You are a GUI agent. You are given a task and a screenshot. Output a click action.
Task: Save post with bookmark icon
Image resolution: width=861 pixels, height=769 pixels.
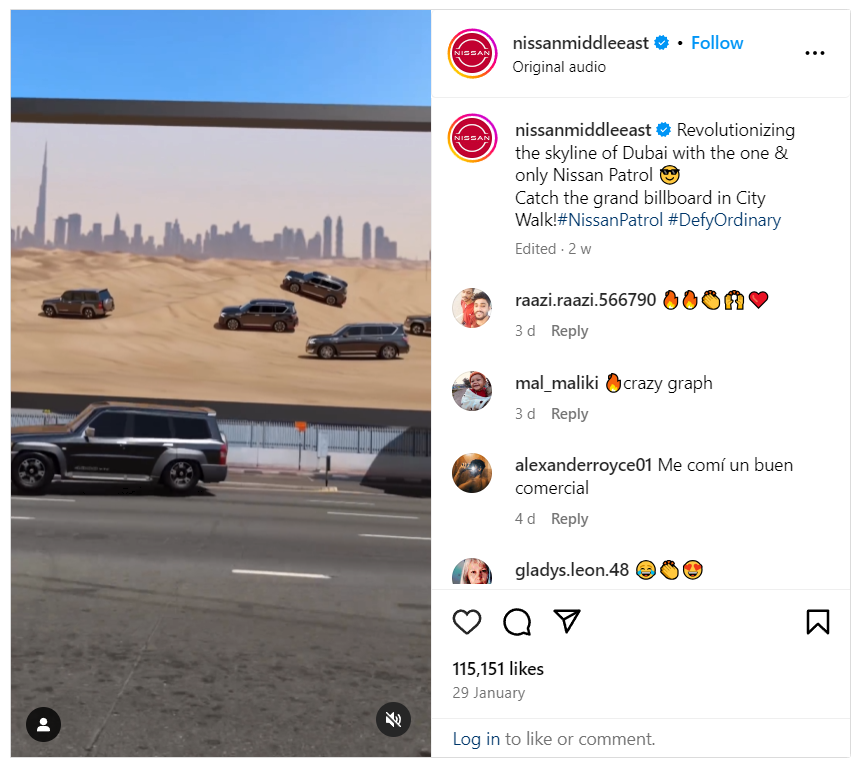point(818,622)
